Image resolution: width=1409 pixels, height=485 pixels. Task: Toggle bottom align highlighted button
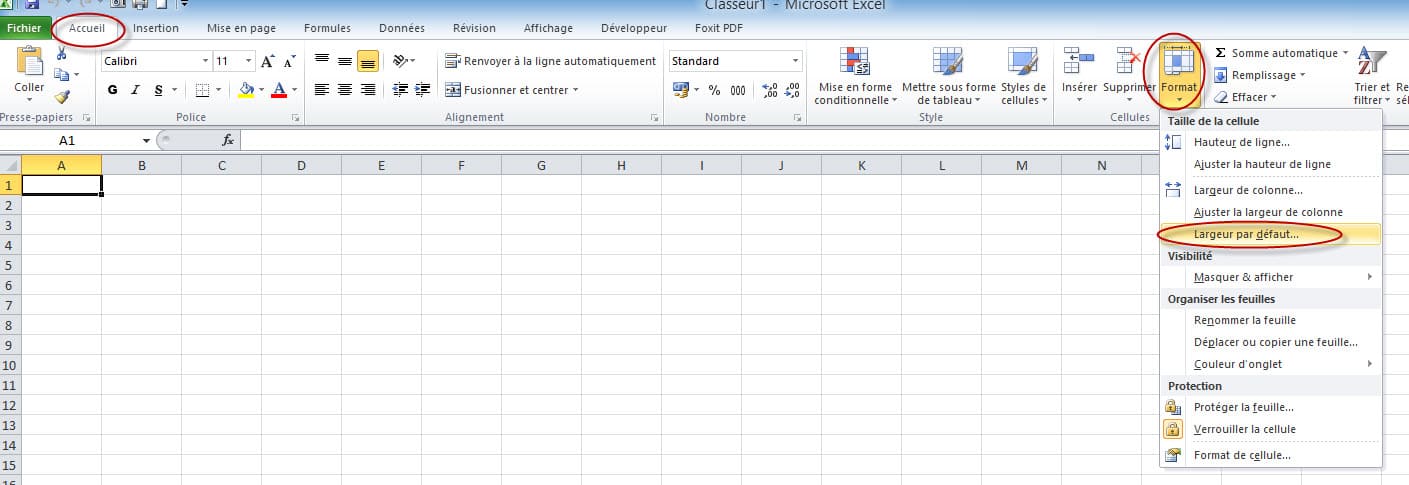pos(368,61)
